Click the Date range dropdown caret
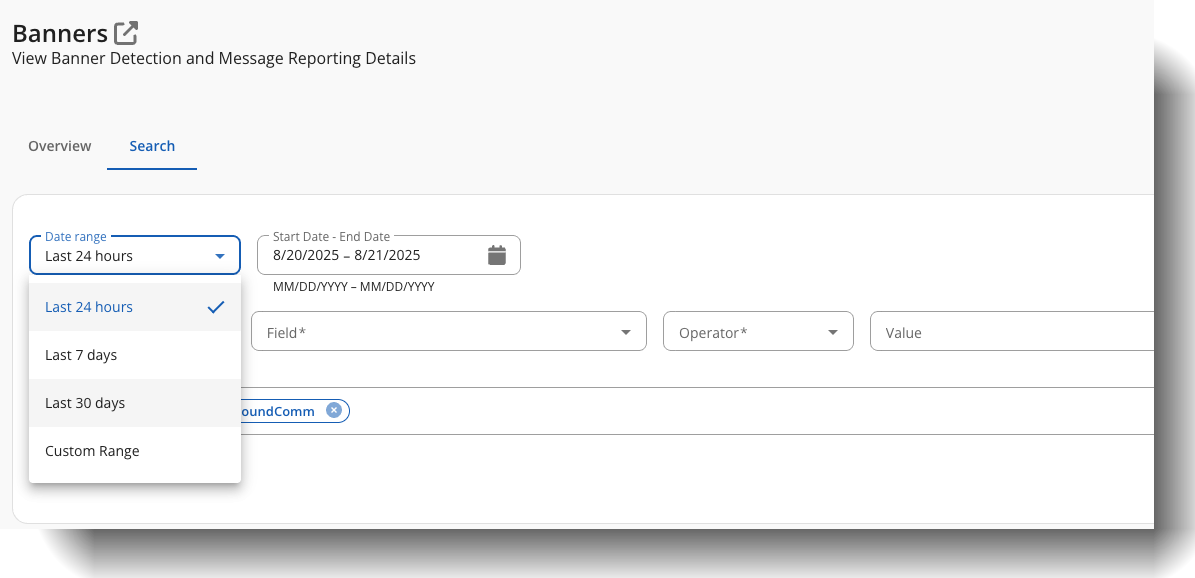Image resolution: width=1195 pixels, height=578 pixels. tap(220, 255)
